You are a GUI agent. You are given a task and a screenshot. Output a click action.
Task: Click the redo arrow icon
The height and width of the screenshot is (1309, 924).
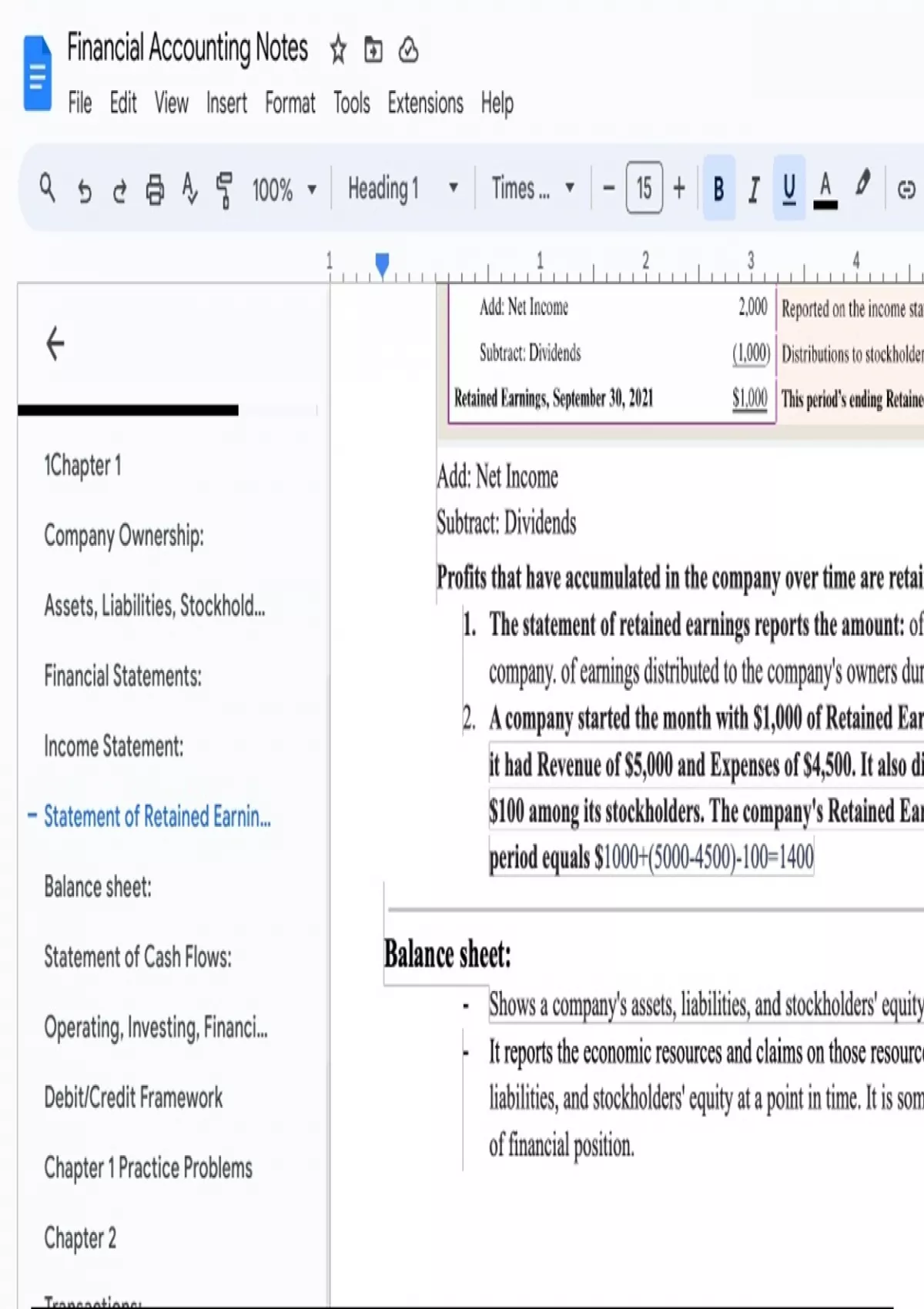pos(119,189)
